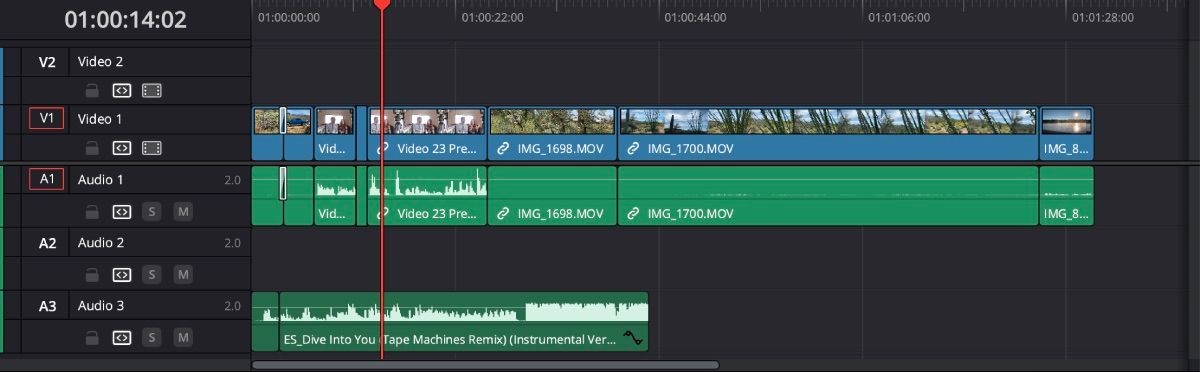Lock the Video 2 track
Viewport: 1200px width, 372px height.
click(92, 90)
